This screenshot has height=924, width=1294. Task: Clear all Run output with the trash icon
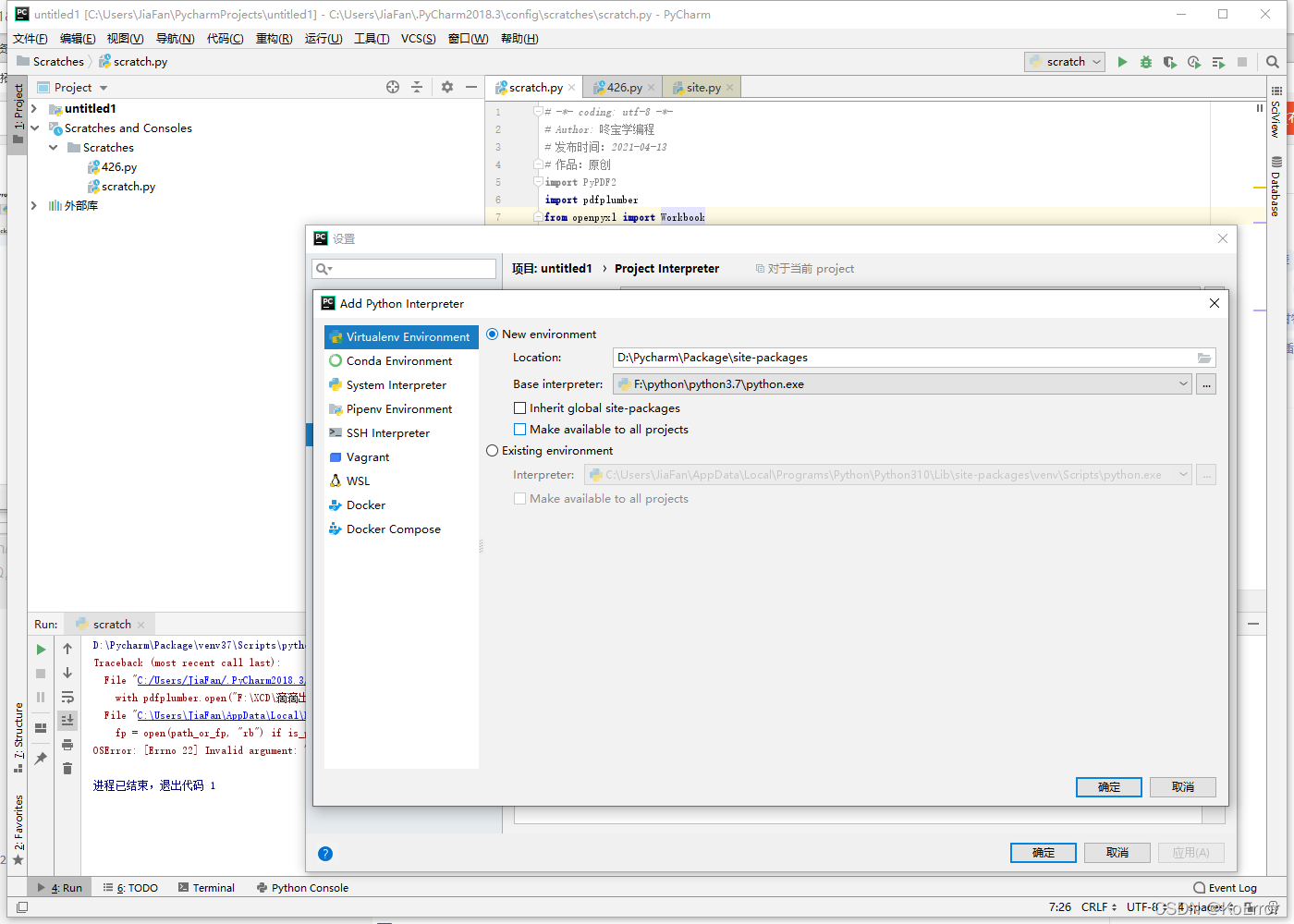(x=67, y=768)
